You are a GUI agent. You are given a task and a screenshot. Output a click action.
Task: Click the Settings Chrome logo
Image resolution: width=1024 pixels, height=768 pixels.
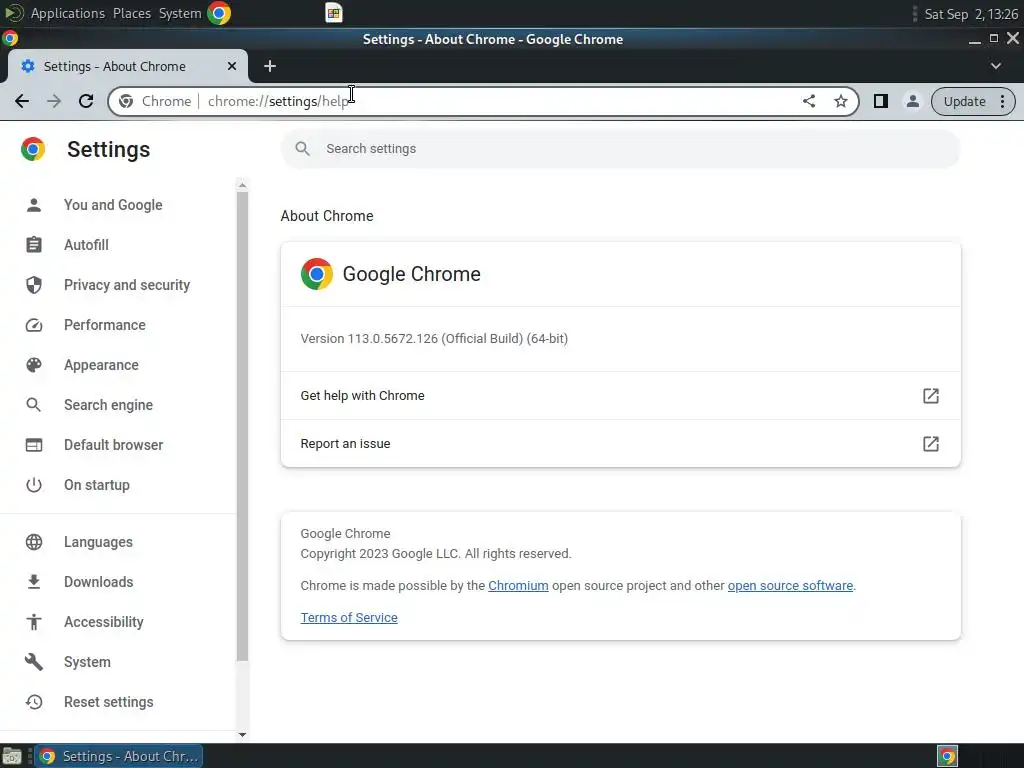tap(33, 149)
